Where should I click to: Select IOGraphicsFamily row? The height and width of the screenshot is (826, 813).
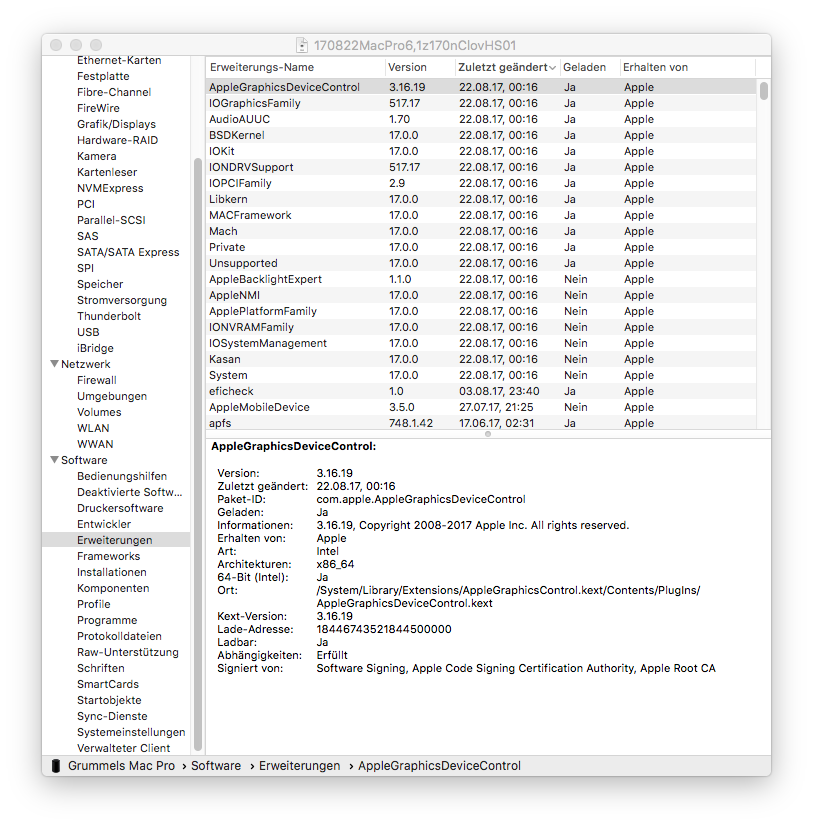[481, 103]
